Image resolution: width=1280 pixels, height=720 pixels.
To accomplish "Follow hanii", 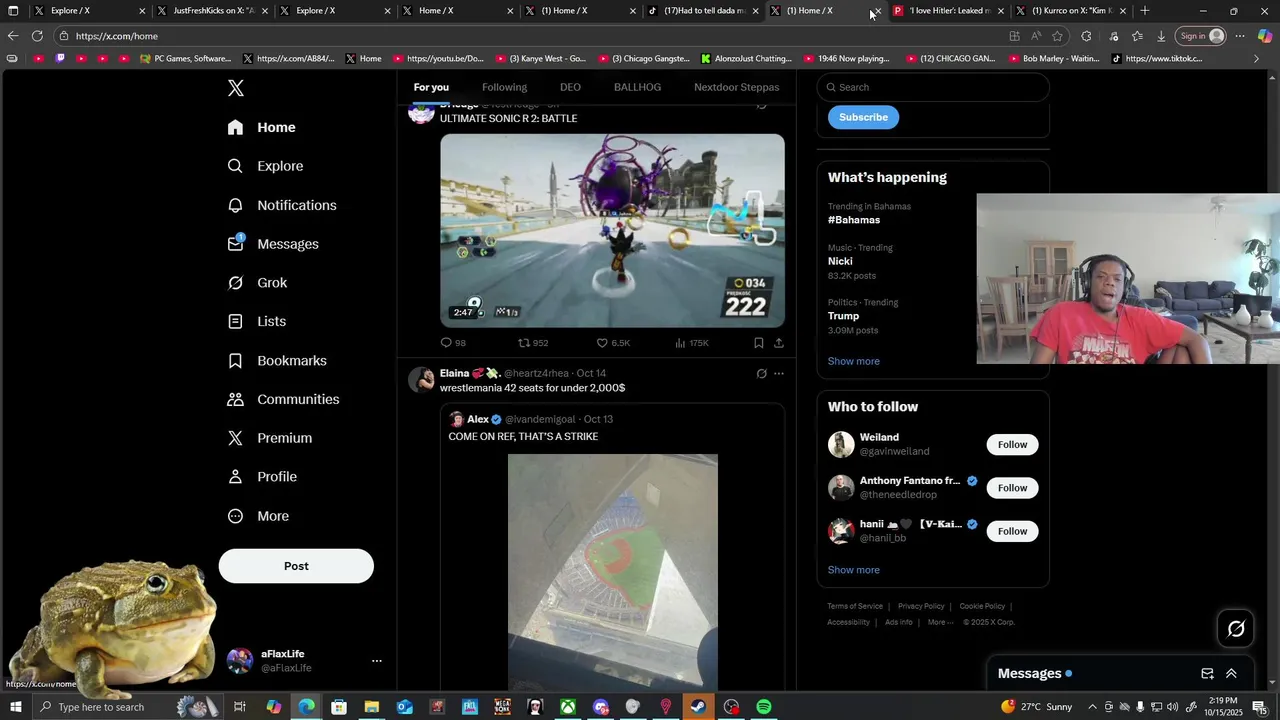I will point(1012,531).
